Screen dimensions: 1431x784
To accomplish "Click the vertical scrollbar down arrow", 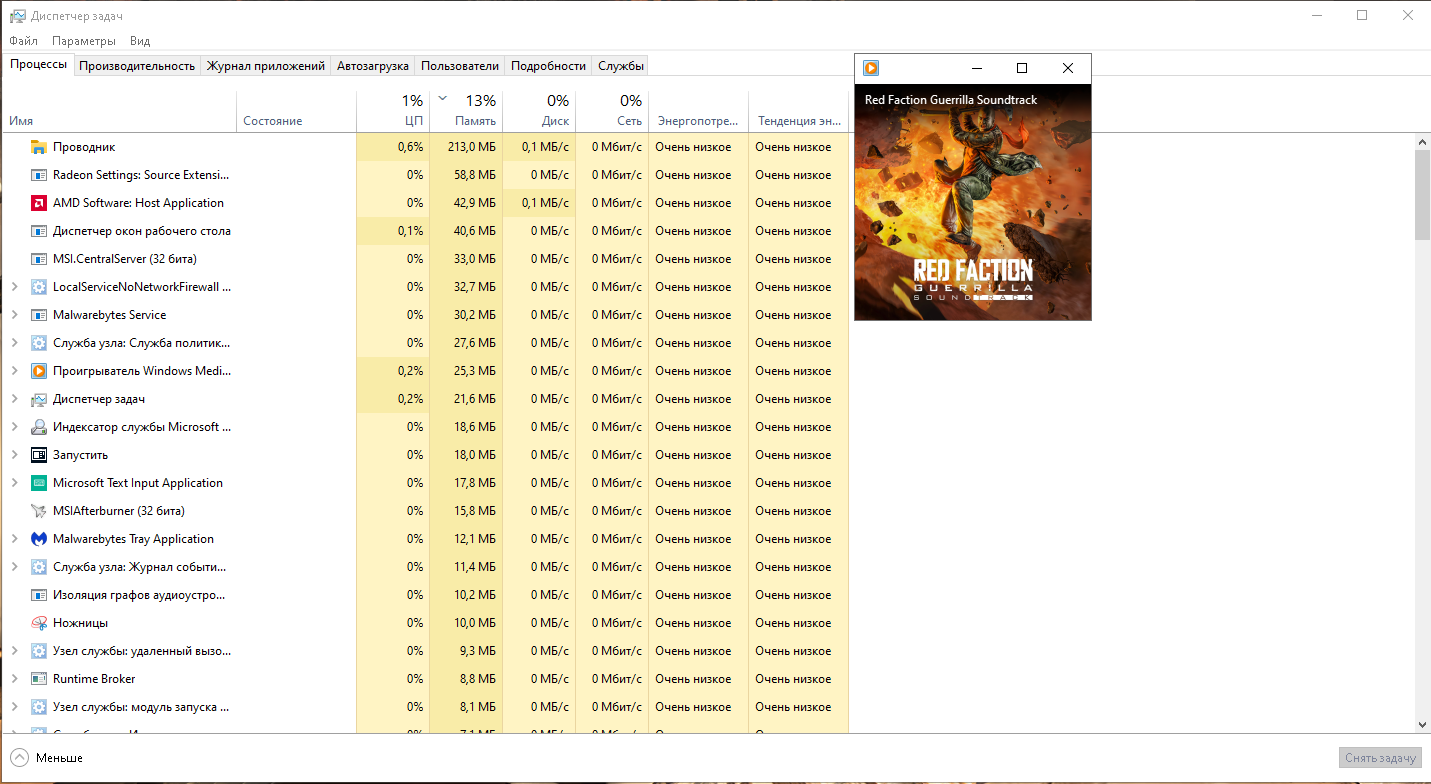I will click(1423, 724).
